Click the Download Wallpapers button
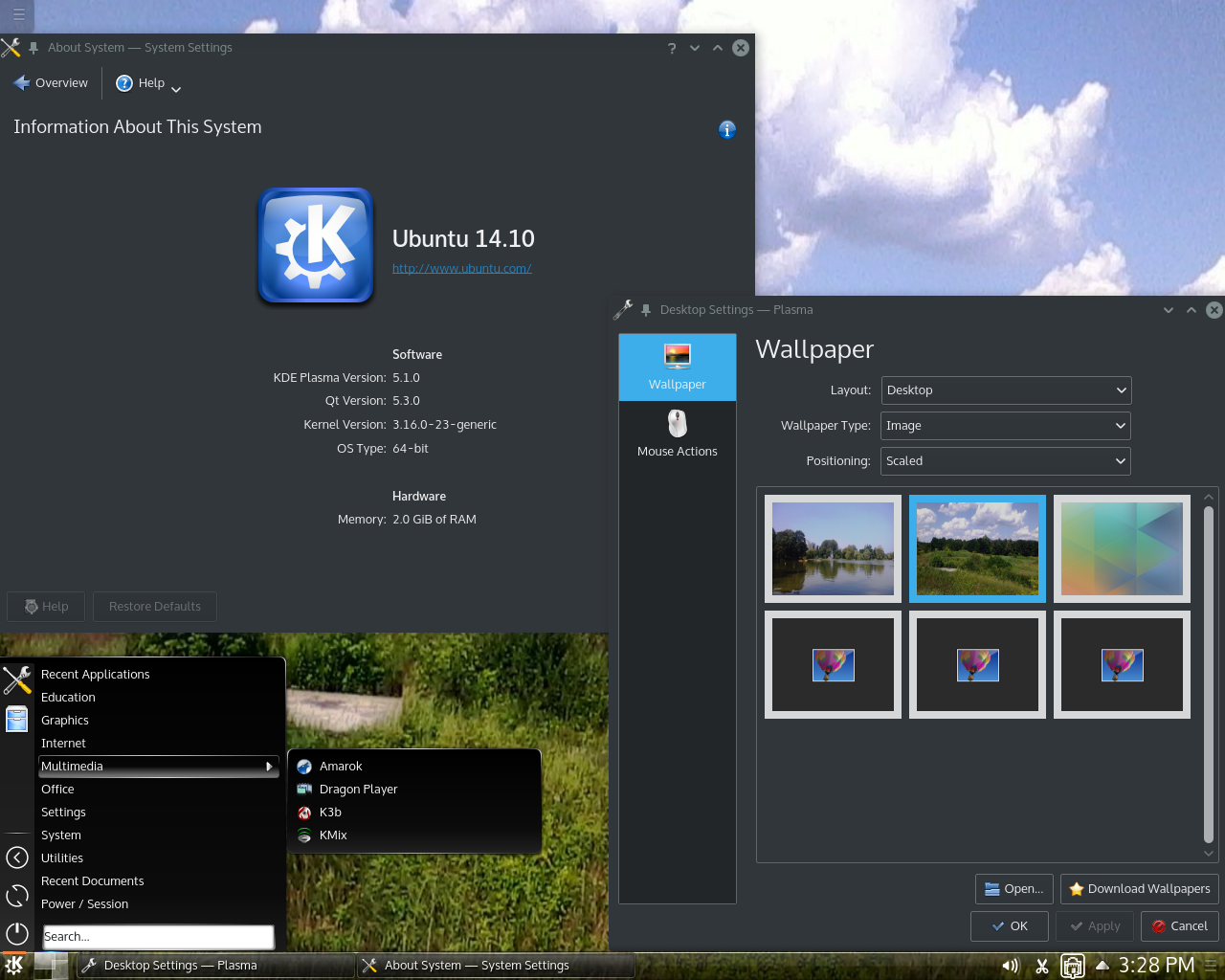Viewport: 1225px width, 980px height. pyautogui.click(x=1140, y=889)
